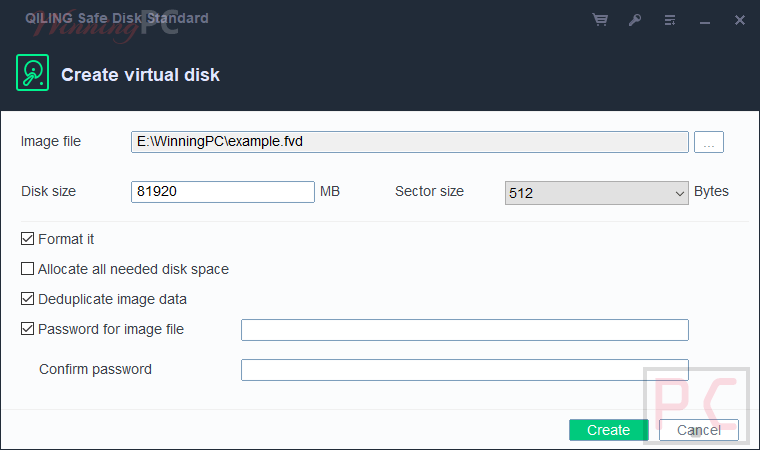Click the Image file label
Screen dimensions: 760x450
(x=51, y=141)
